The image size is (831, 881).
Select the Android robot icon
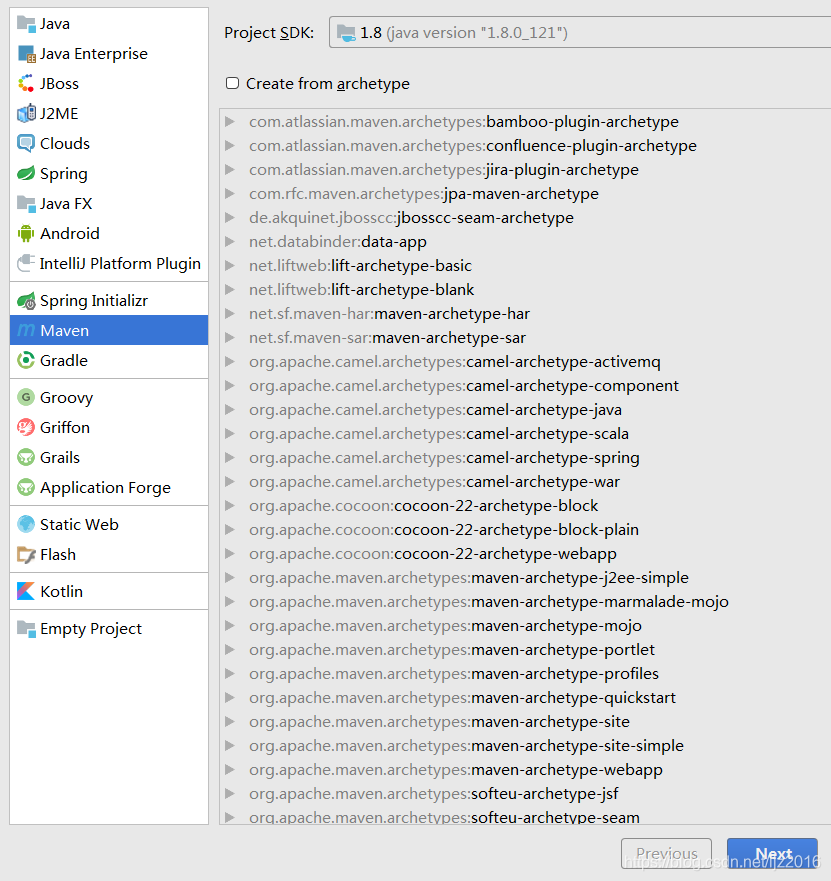(x=26, y=233)
